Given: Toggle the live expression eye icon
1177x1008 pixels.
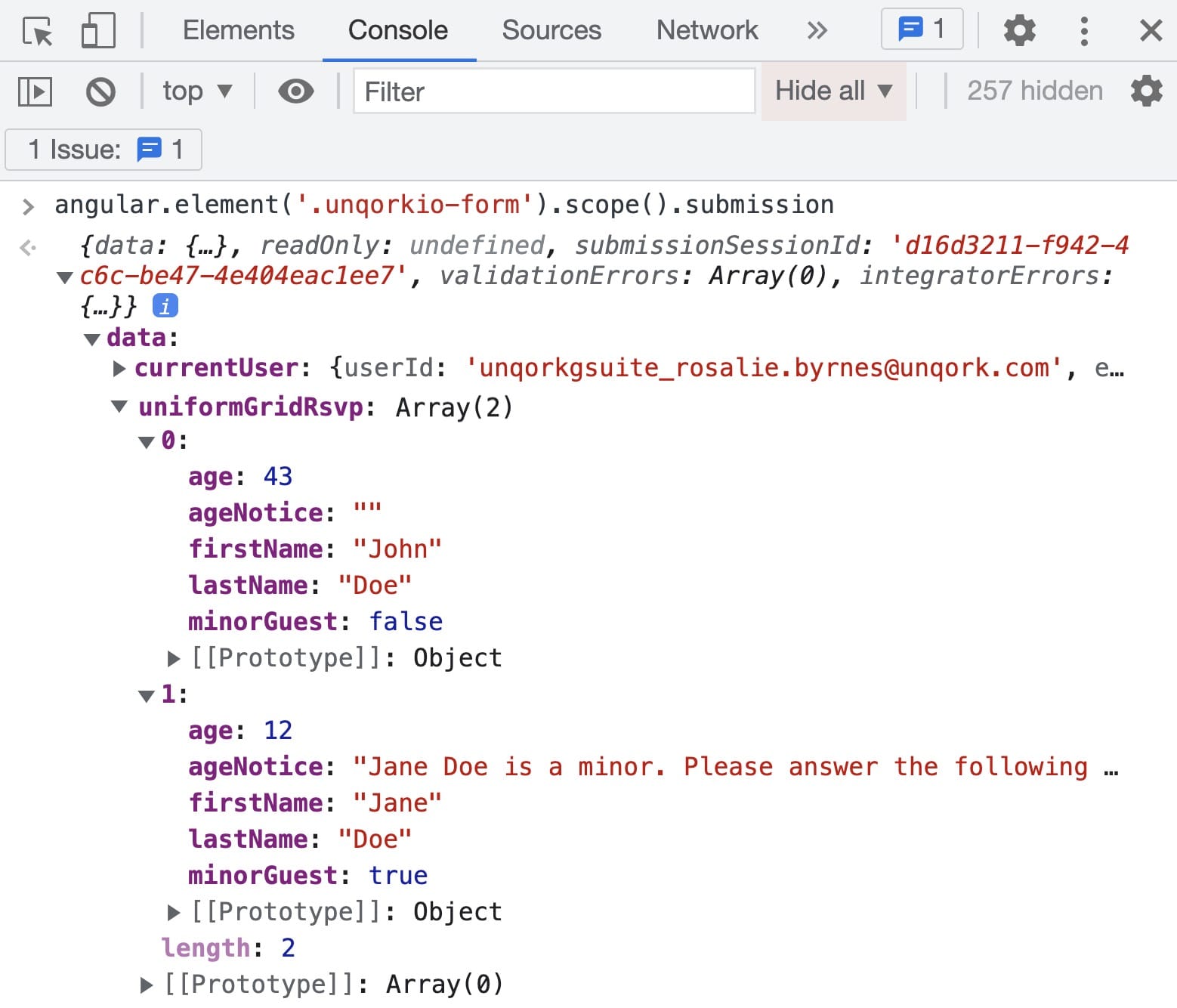Looking at the screenshot, I should [295, 91].
